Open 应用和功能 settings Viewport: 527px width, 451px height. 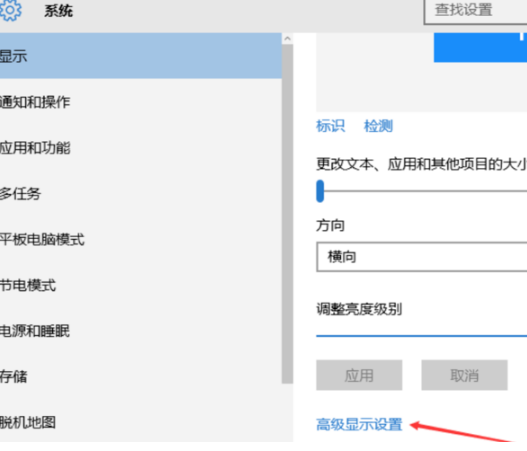(141, 148)
